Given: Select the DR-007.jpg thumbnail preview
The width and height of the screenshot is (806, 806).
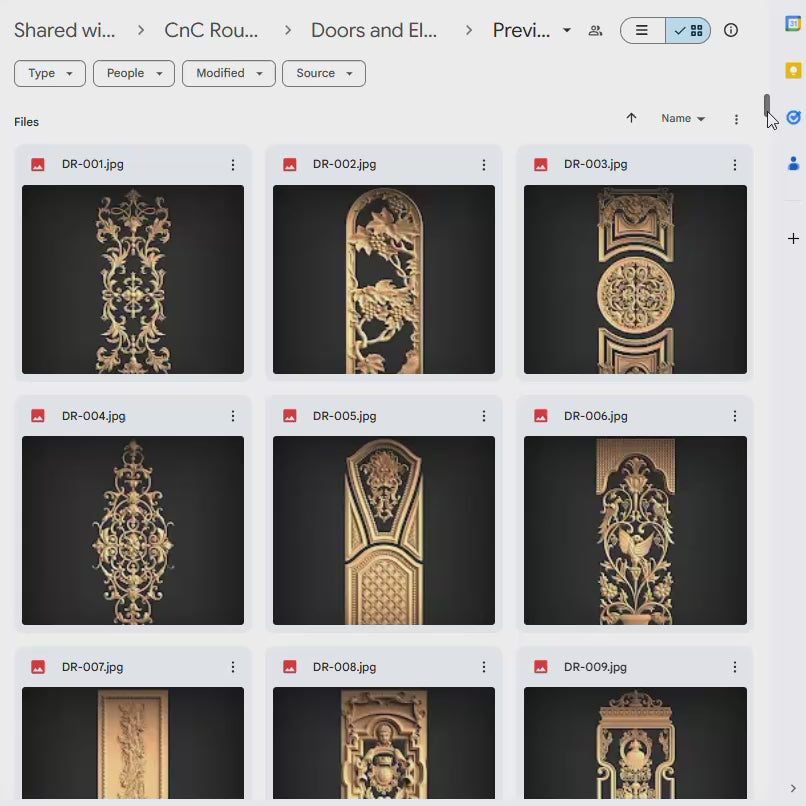Looking at the screenshot, I should [133, 743].
